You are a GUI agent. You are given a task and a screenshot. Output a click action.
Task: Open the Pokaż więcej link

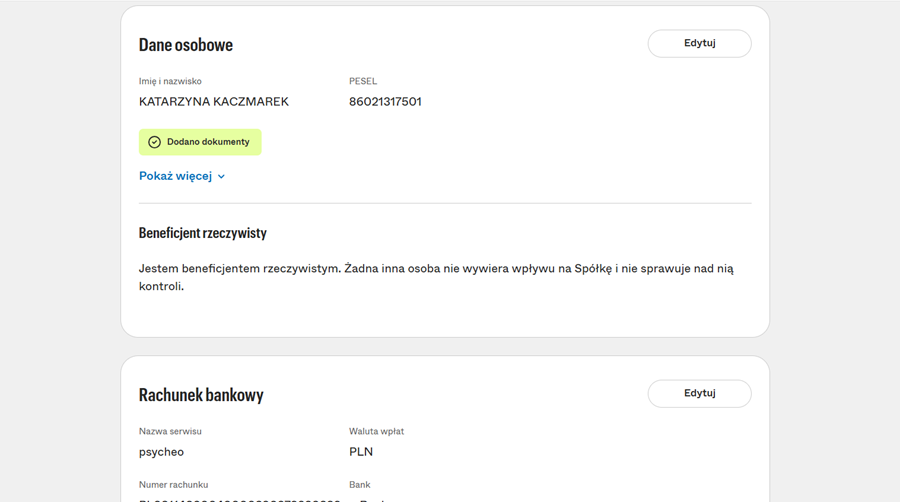pos(175,176)
